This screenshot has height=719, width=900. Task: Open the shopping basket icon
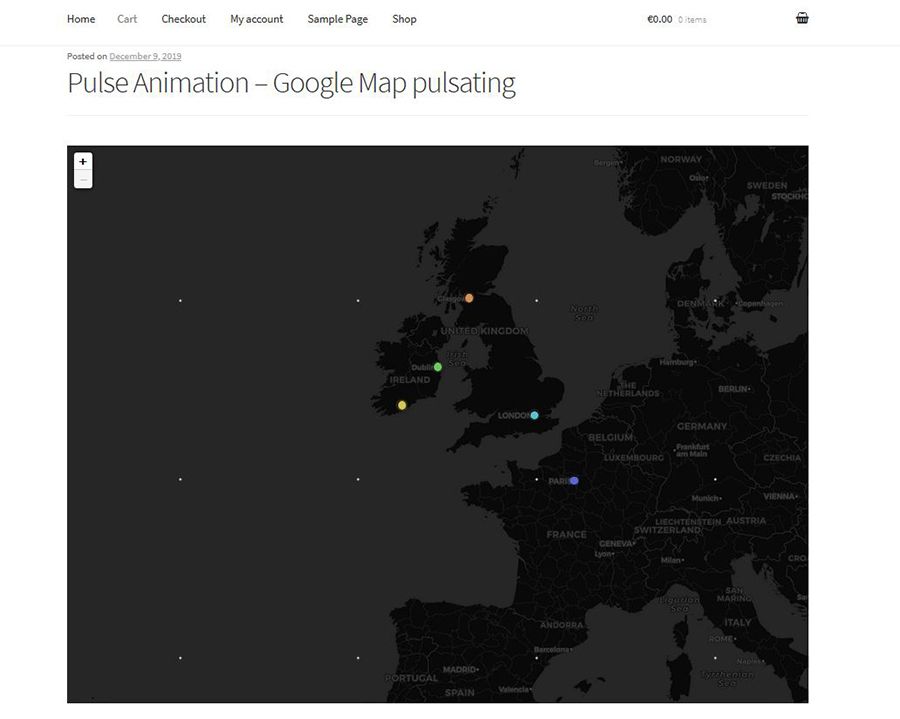[802, 18]
